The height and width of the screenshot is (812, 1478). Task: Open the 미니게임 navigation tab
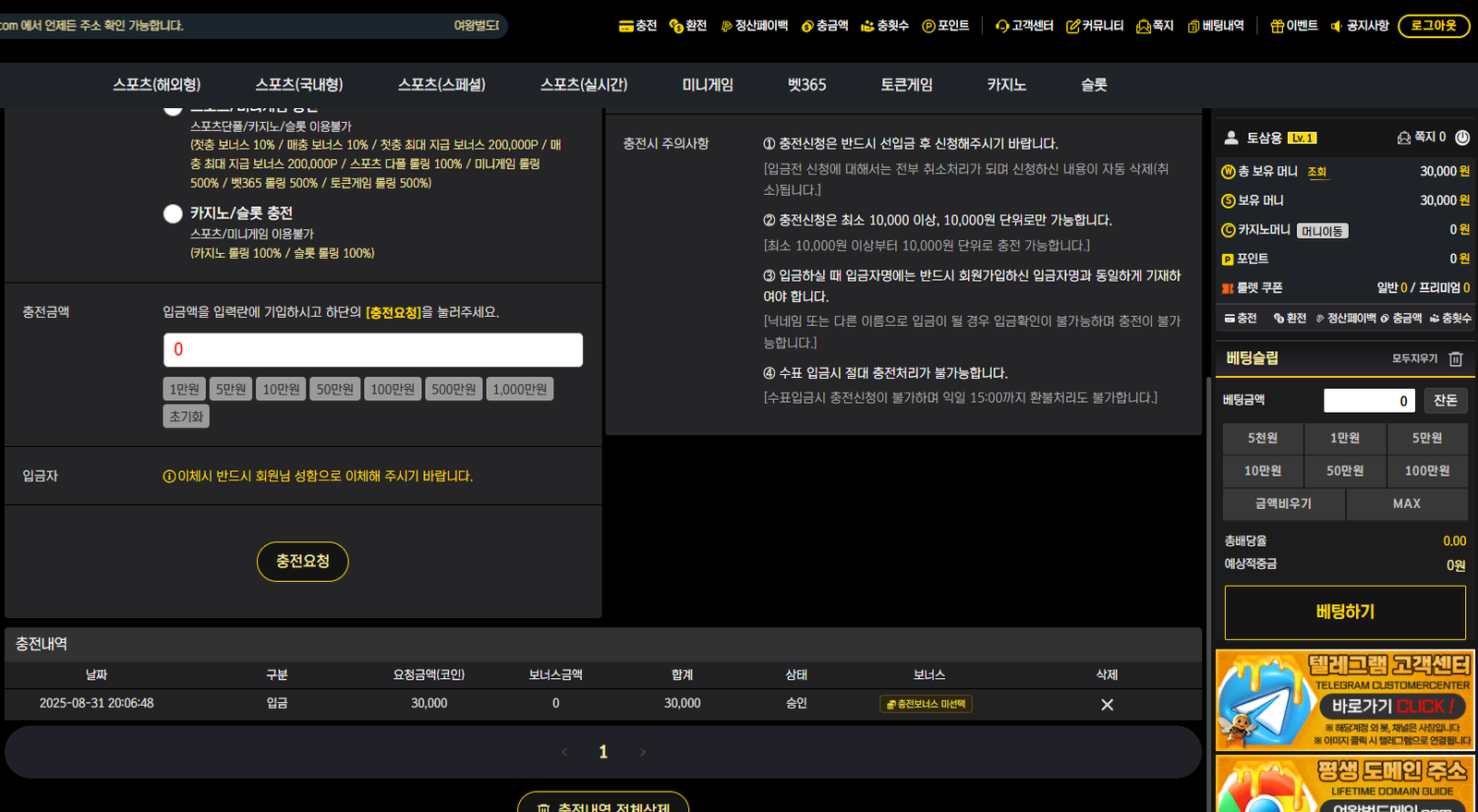[x=708, y=85]
